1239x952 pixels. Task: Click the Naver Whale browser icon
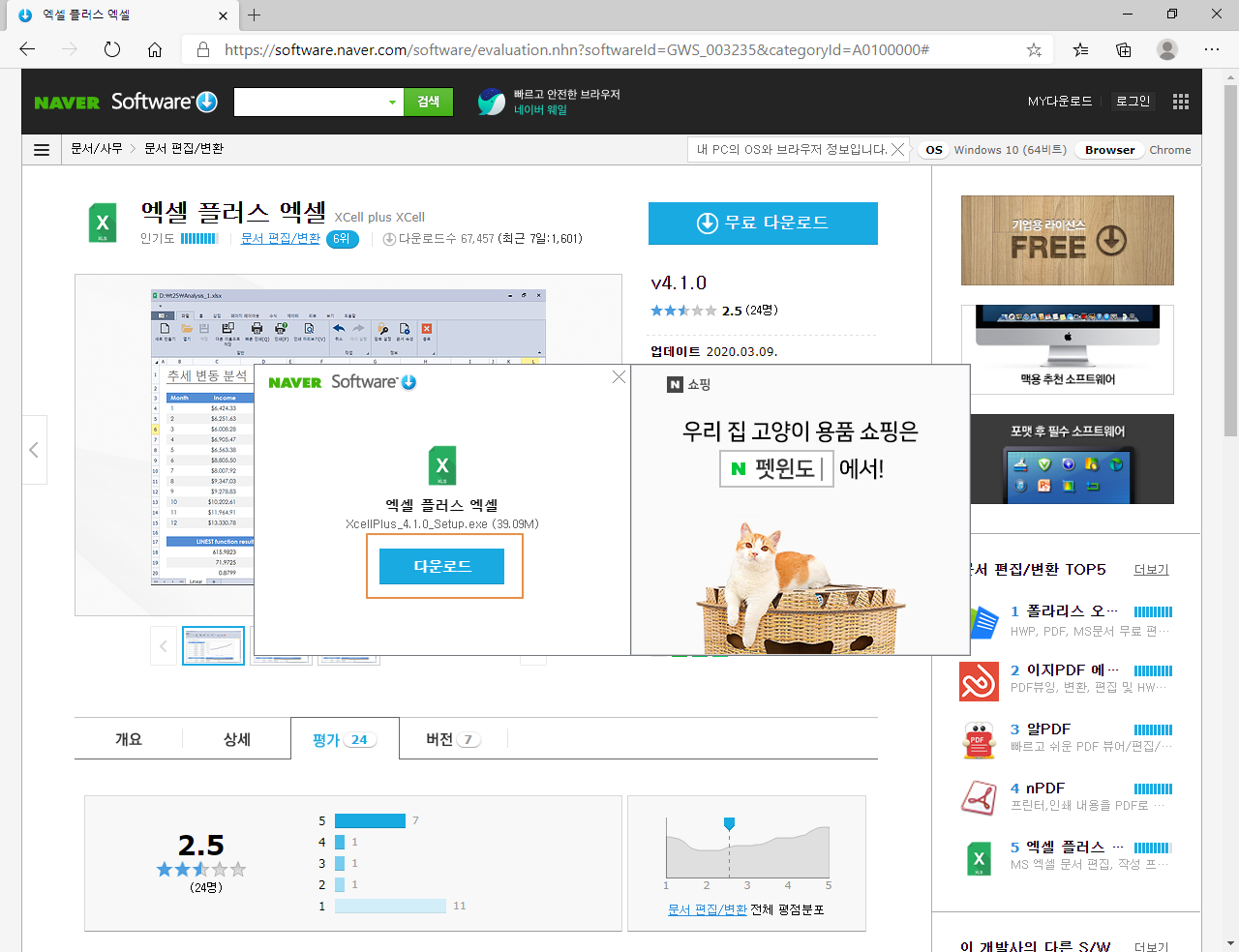pos(492,102)
